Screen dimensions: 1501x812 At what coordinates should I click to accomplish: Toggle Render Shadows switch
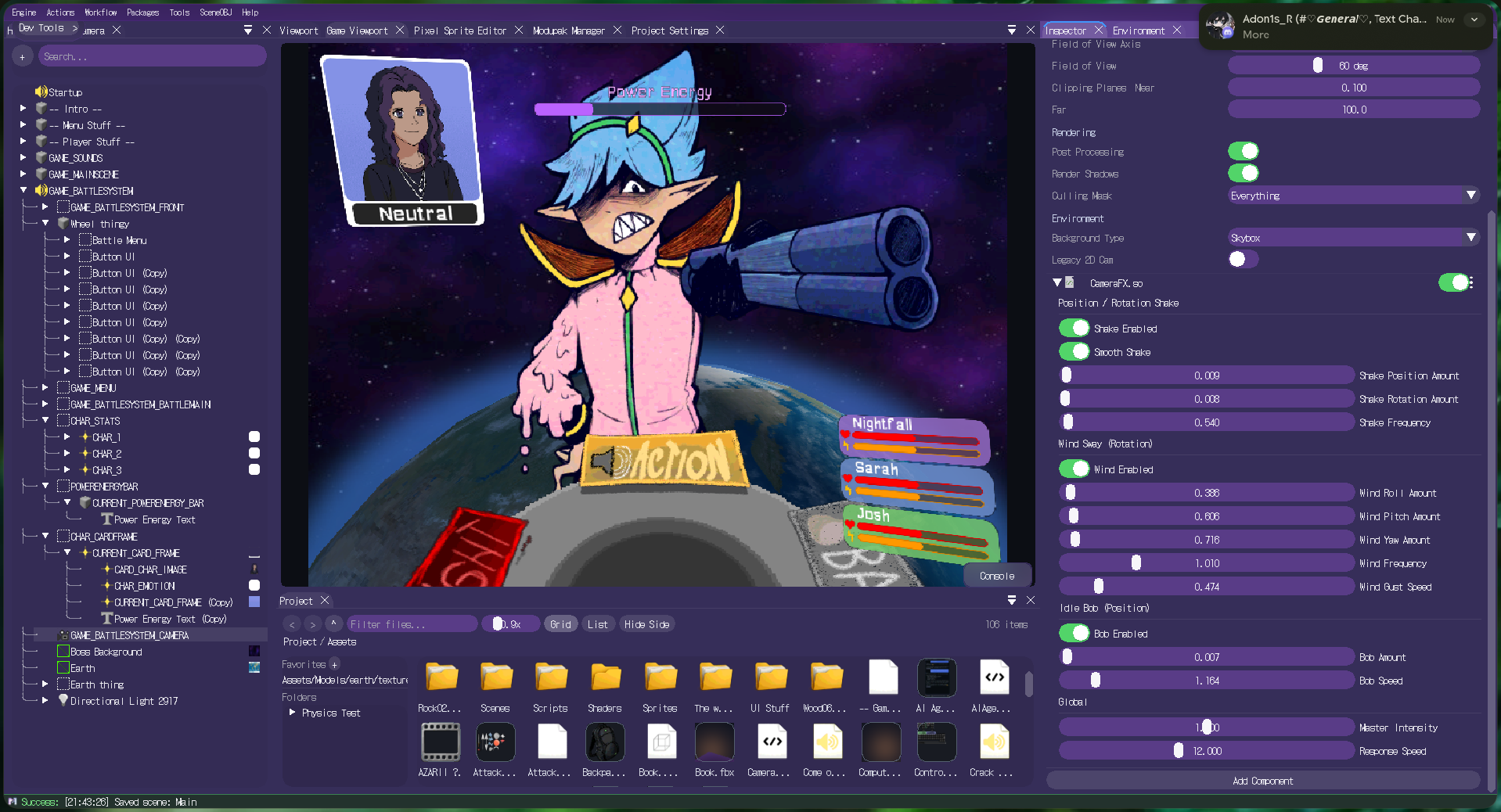(1243, 173)
